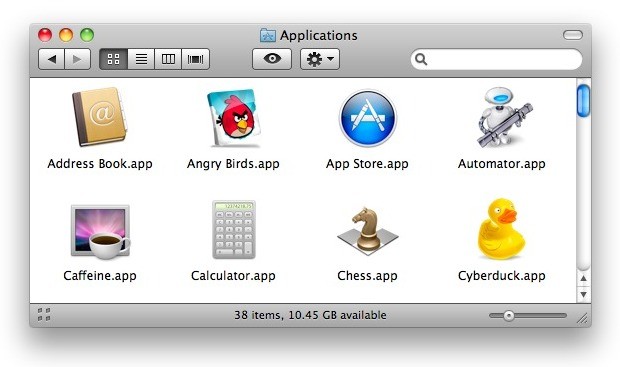The width and height of the screenshot is (620, 367).
Task: Click the 'Cyberduck.app' label
Action: pos(501,276)
